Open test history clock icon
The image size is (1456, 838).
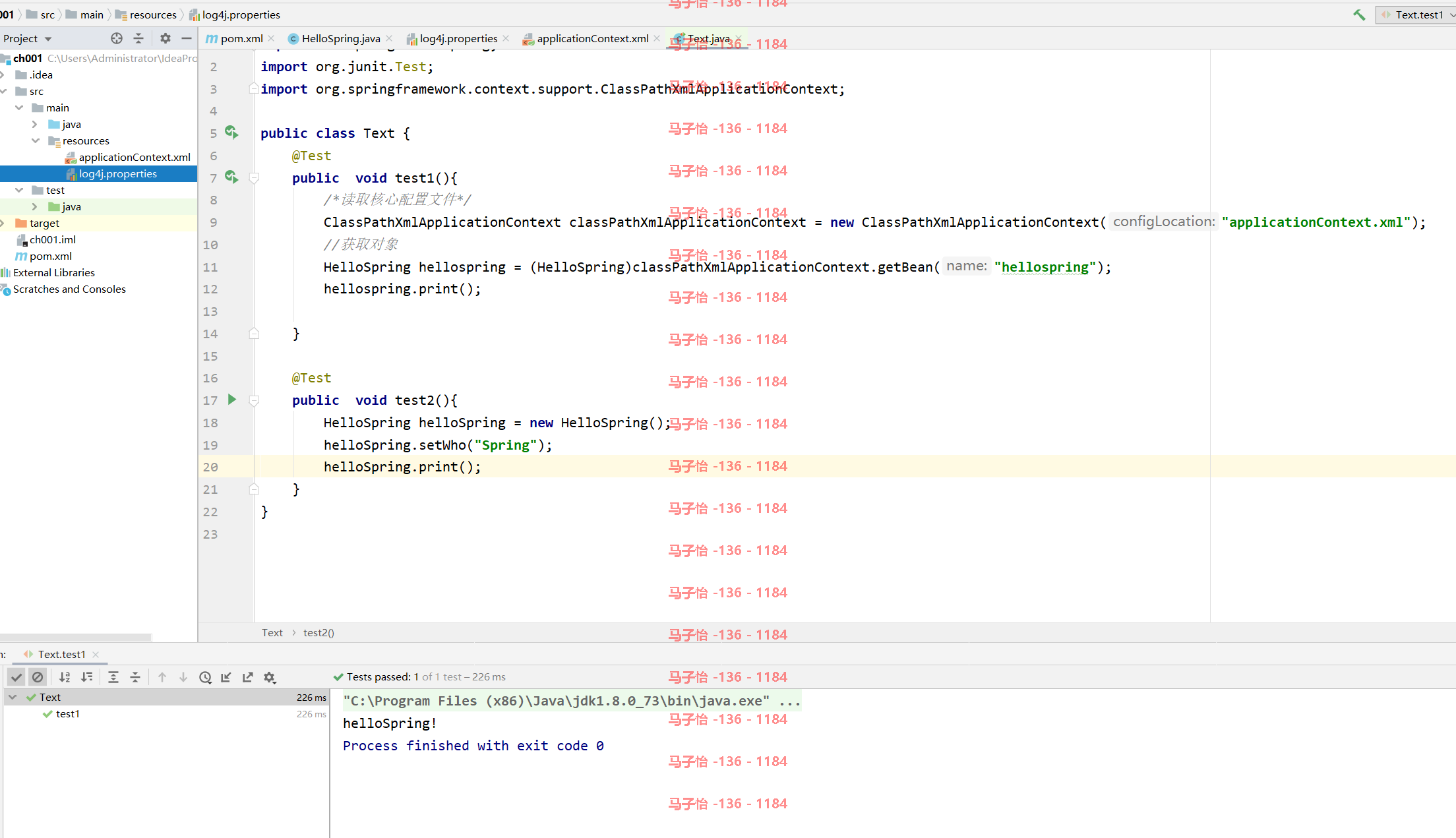pyautogui.click(x=205, y=677)
